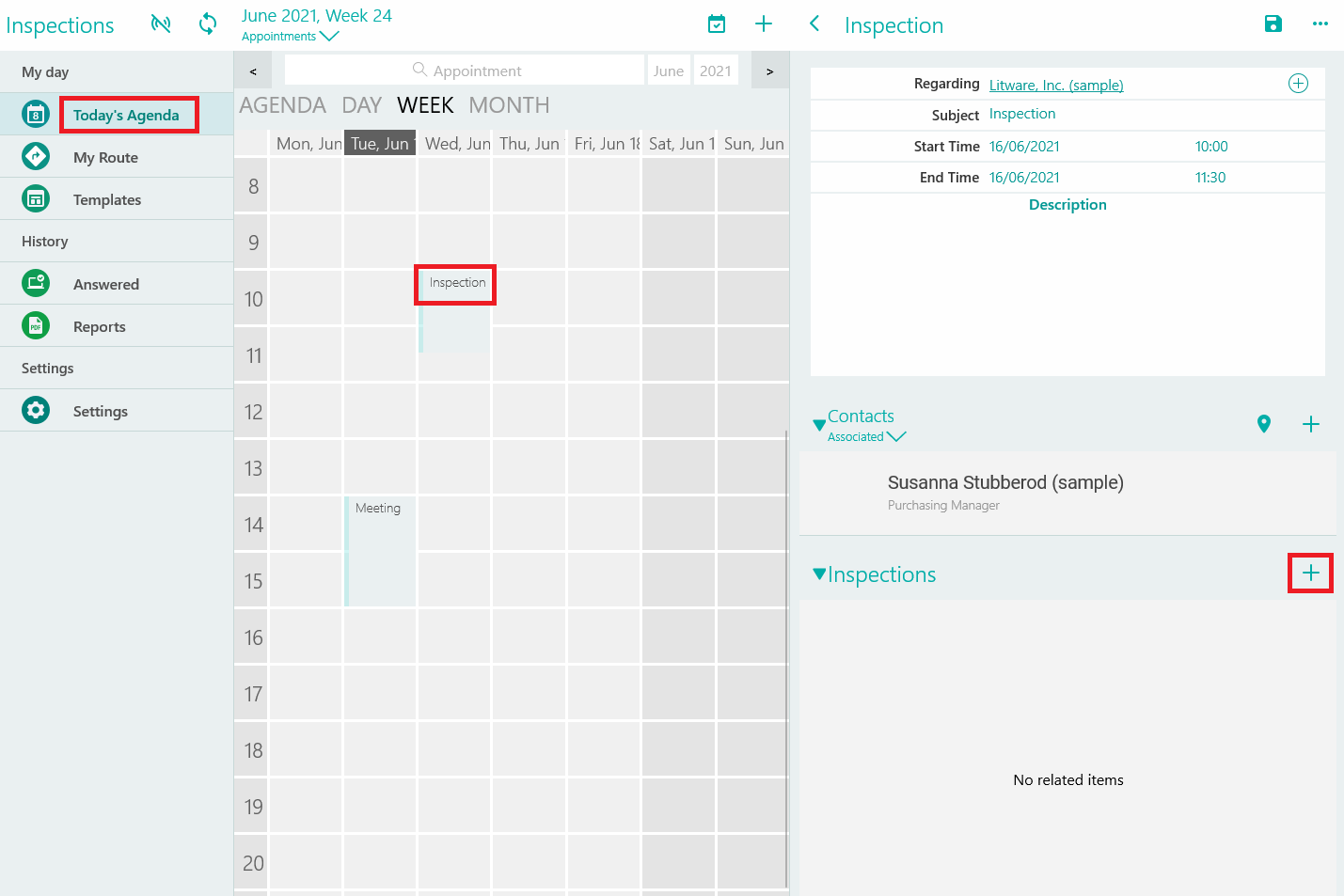This screenshot has width=1344, height=896.
Task: Click the Appointment search field
Action: click(466, 71)
